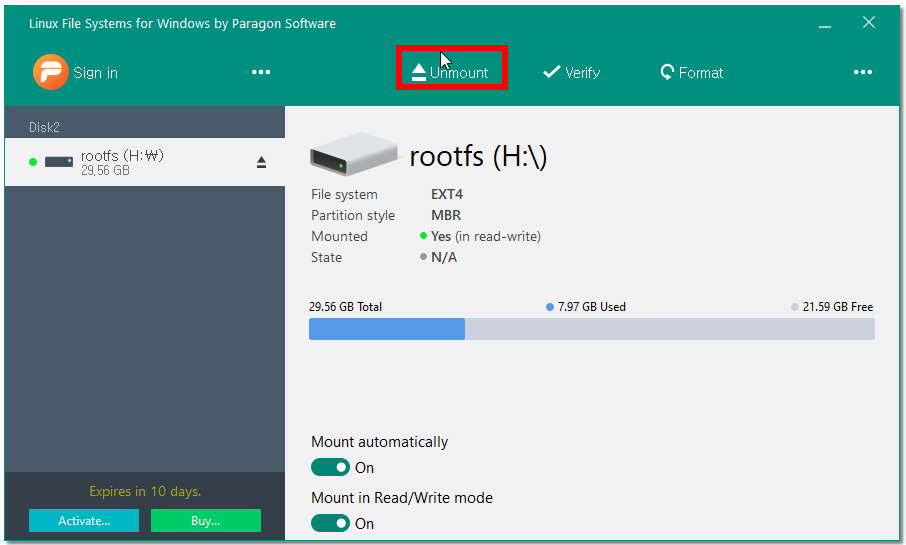Click the Paragon logo icon

coord(51,72)
